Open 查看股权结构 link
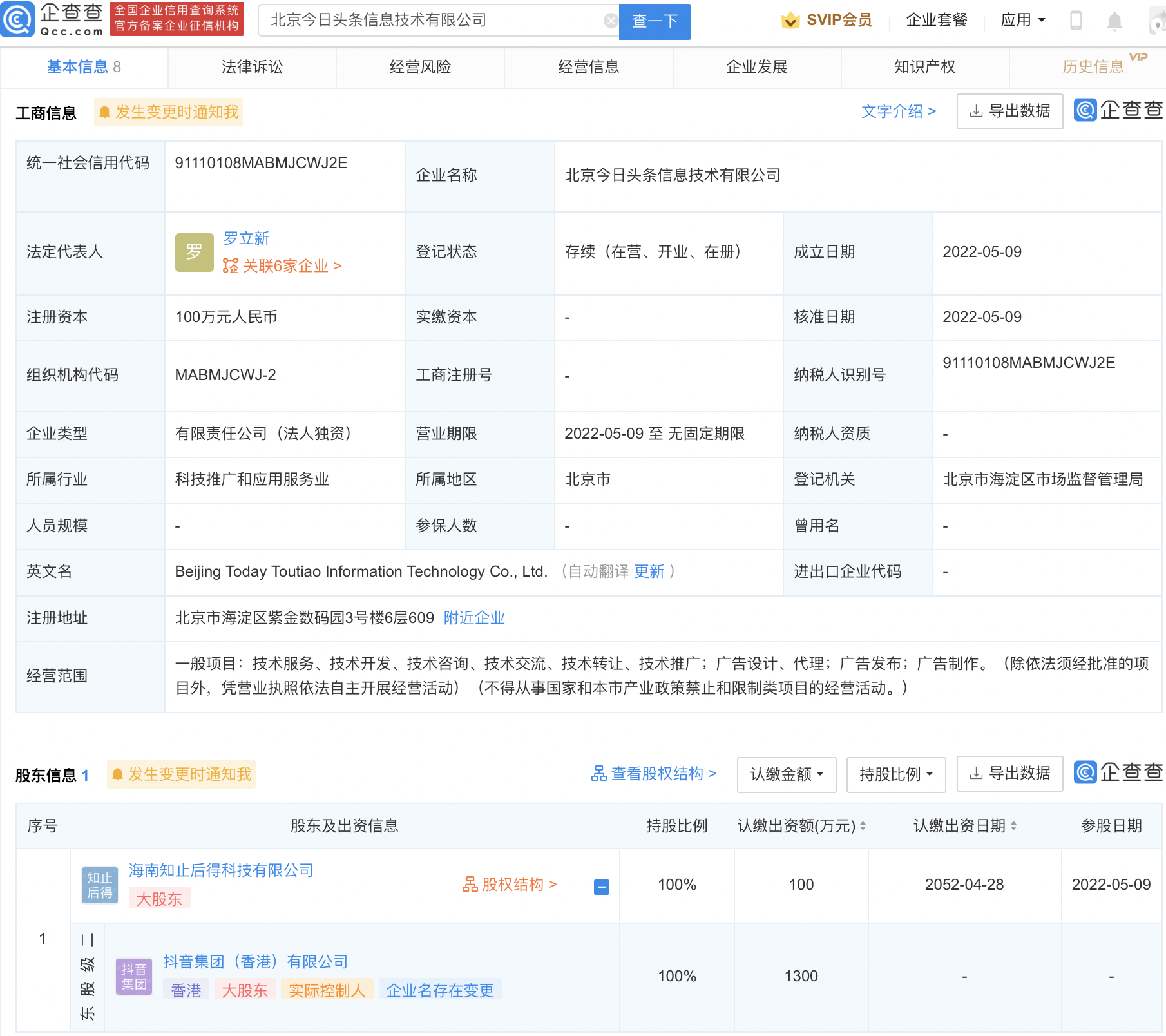The width and height of the screenshot is (1166, 1036). coord(654,774)
